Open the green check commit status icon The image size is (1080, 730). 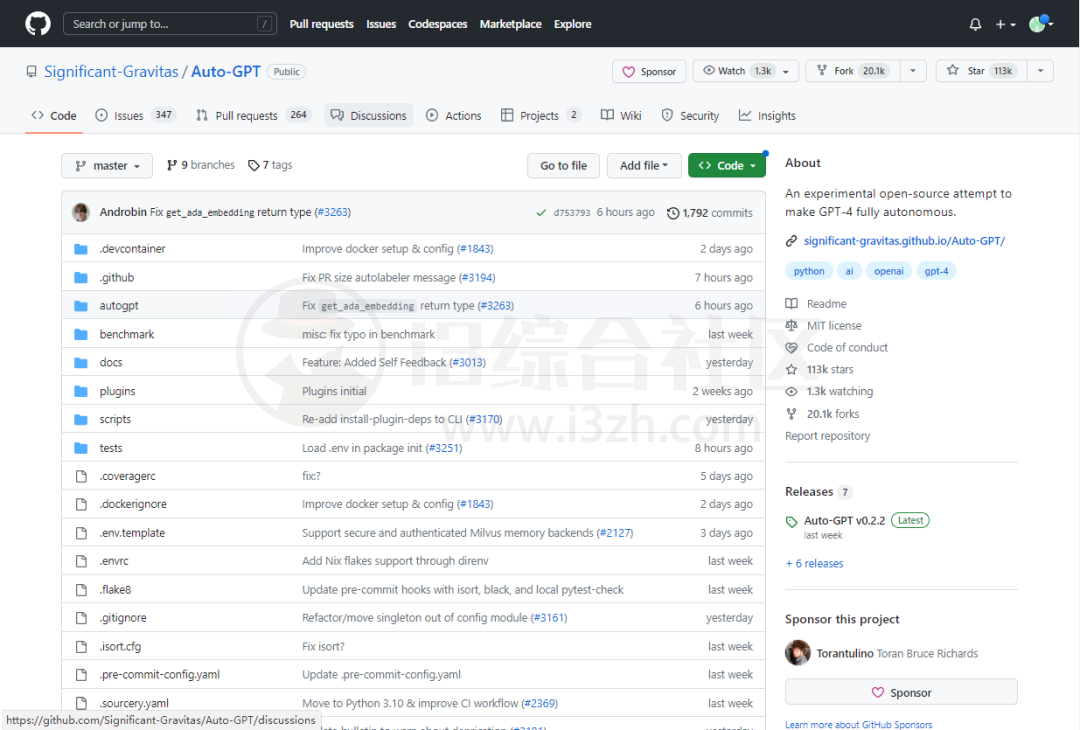pyautogui.click(x=541, y=213)
